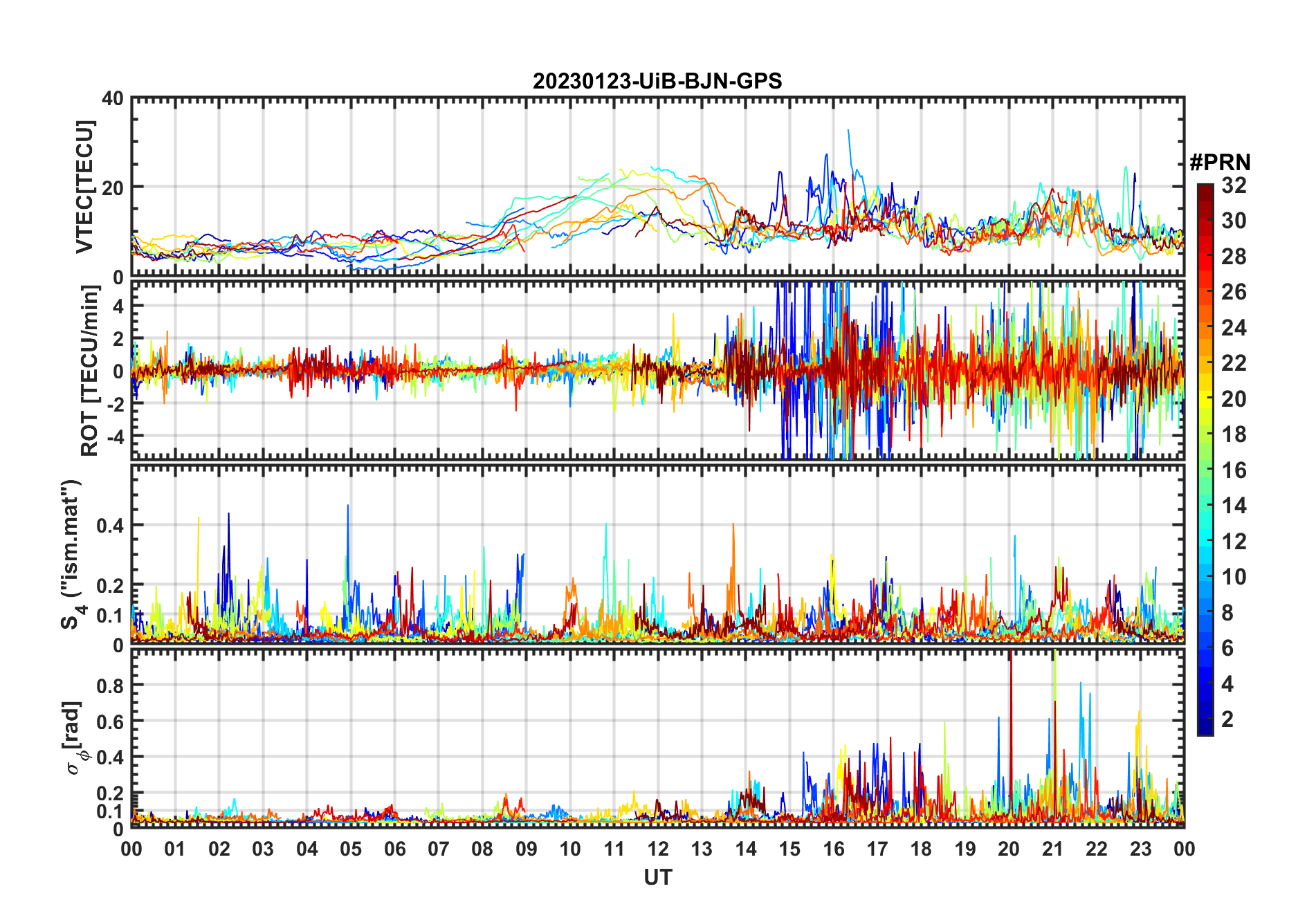The width and height of the screenshot is (1316, 920).
Task: Click the S4 axis label
Action: point(71,554)
